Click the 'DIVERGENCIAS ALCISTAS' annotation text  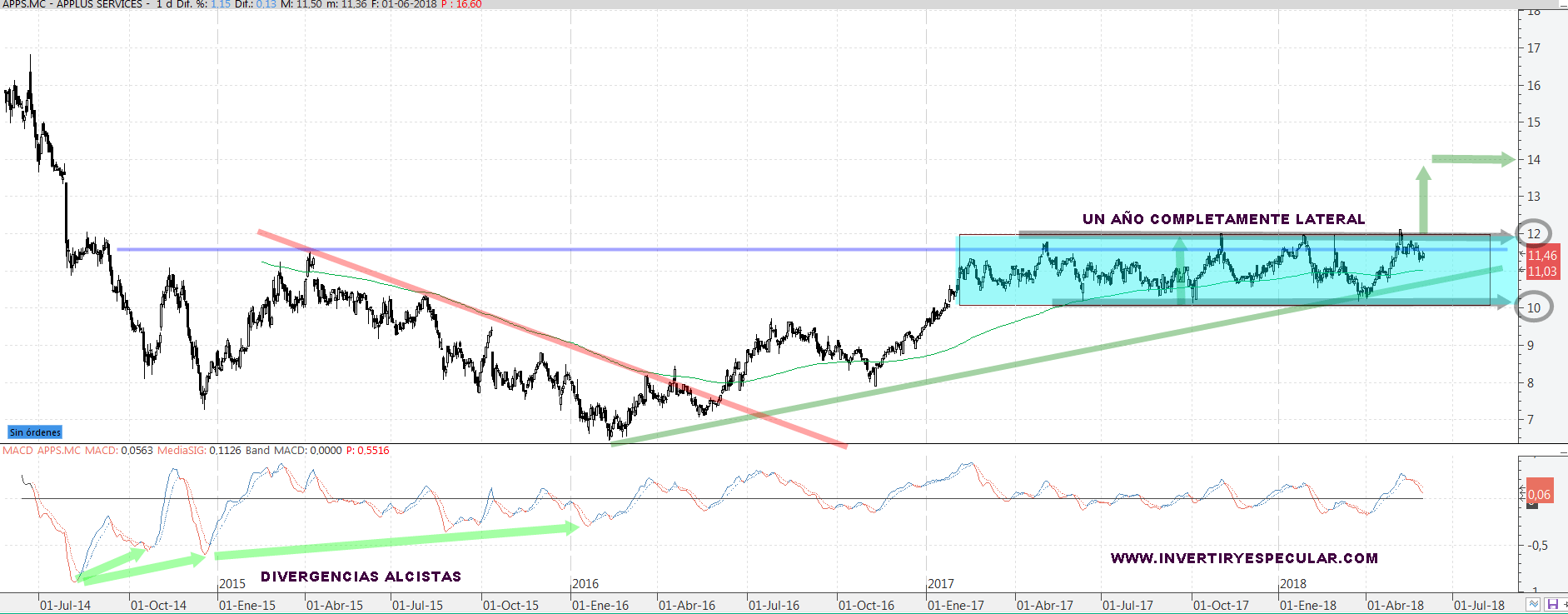(x=361, y=577)
